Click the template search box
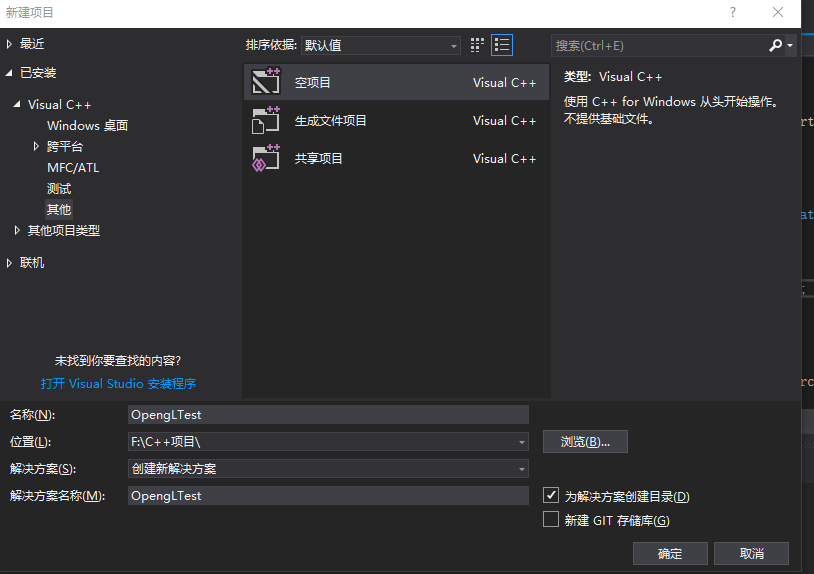The image size is (814, 574). [x=659, y=46]
